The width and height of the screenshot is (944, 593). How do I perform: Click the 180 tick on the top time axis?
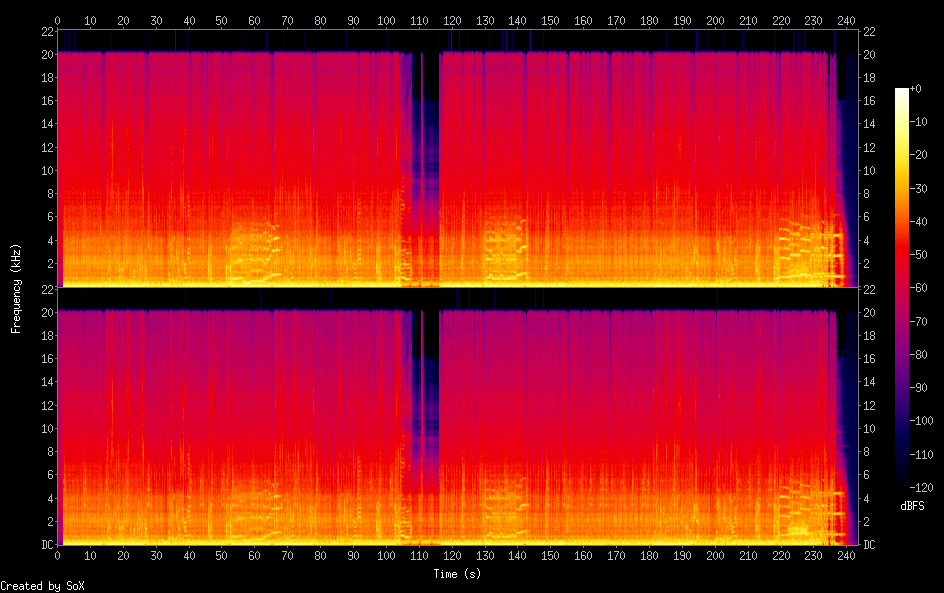649,20
